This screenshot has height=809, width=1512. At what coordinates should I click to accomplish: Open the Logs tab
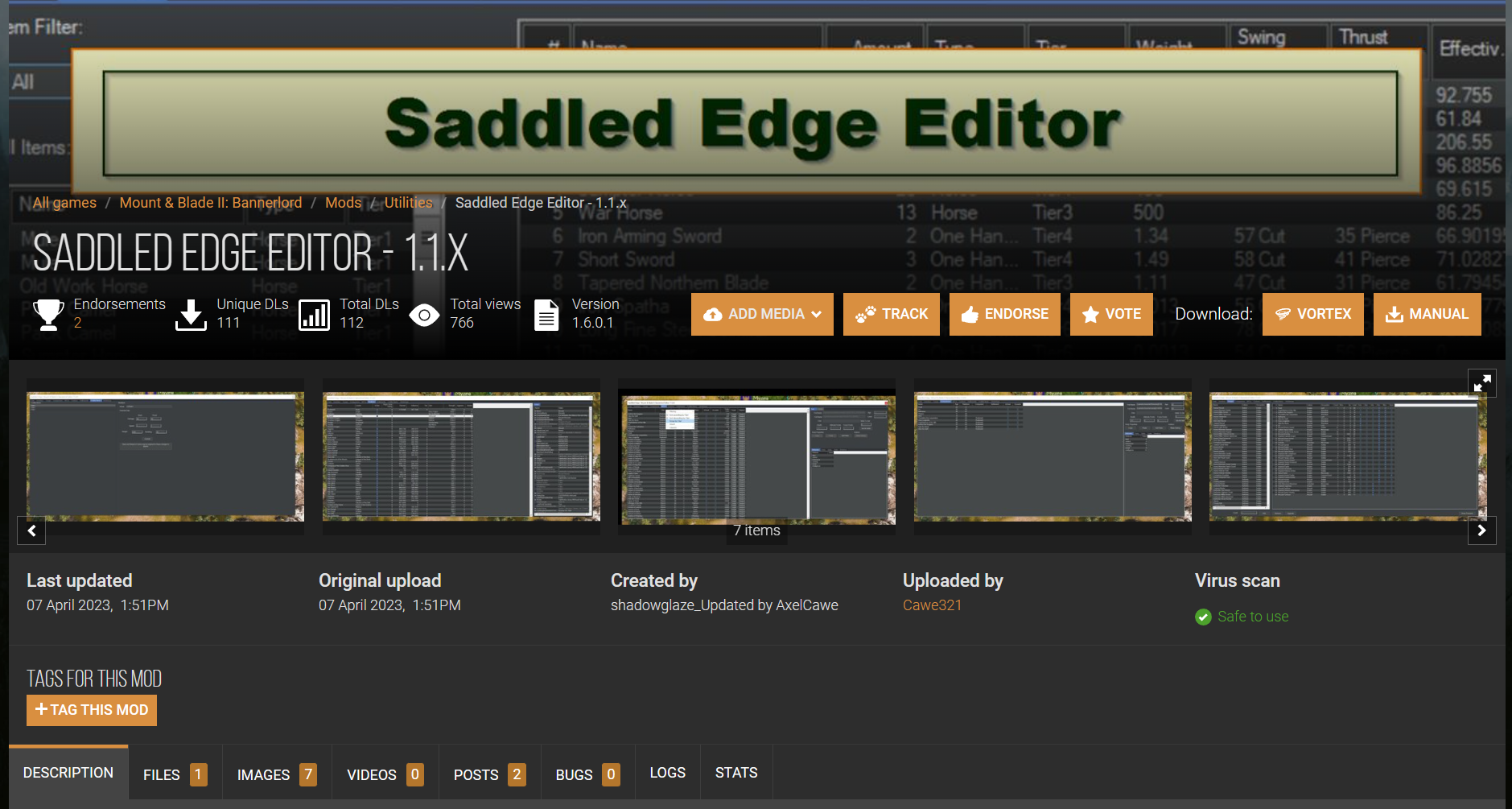668,773
